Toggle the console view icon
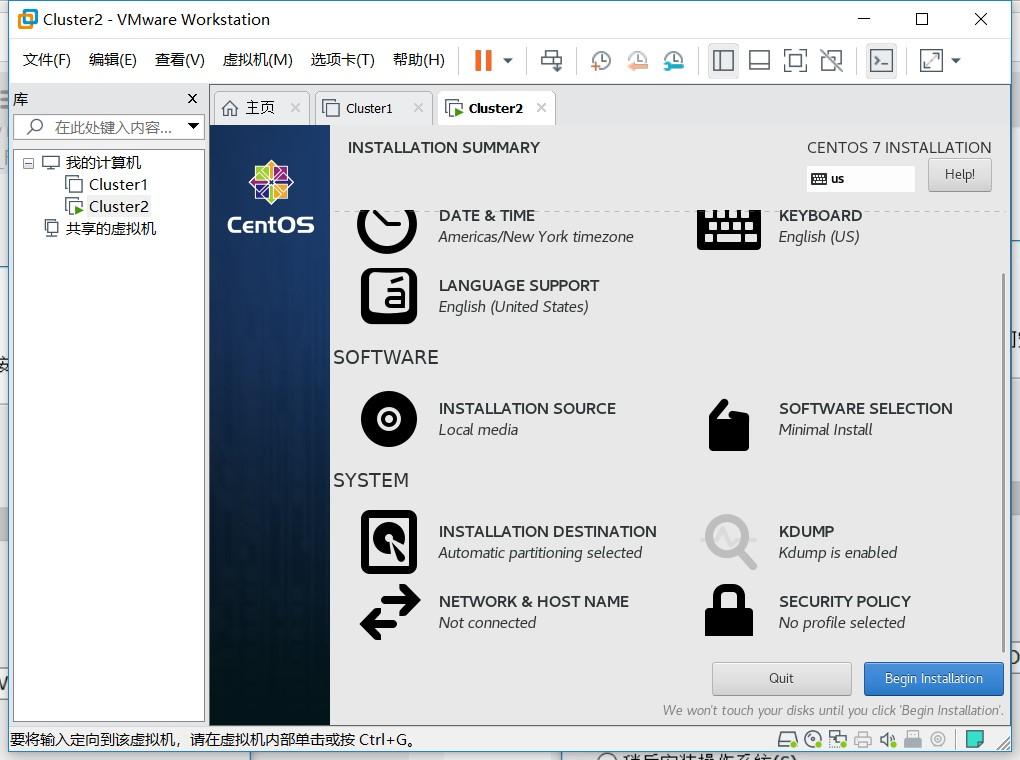This screenshot has height=760, width=1020. pos(881,61)
